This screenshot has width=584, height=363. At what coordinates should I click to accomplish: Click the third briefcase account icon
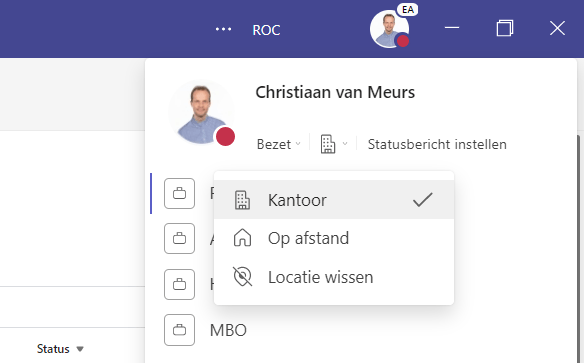tap(180, 284)
